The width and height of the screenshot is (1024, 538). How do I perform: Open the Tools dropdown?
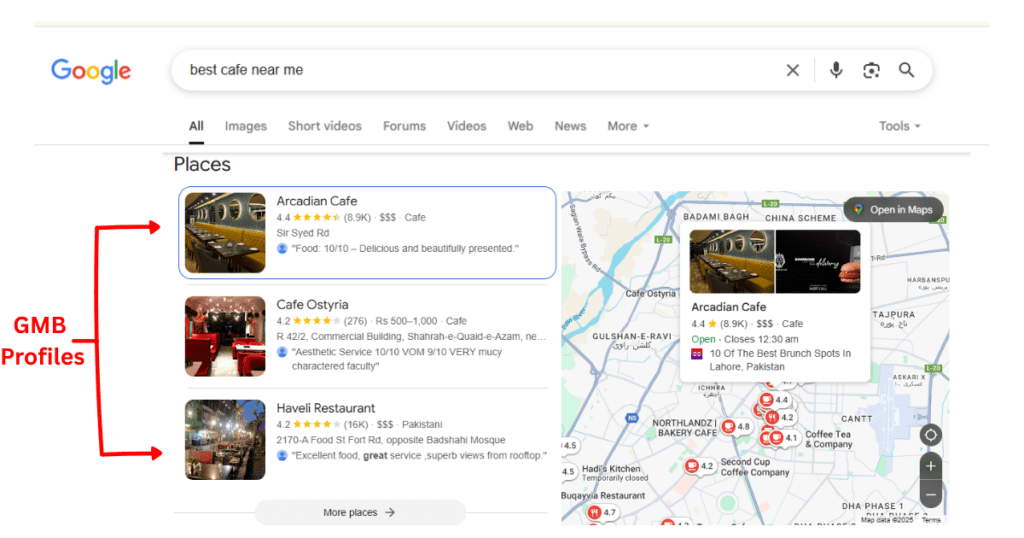[x=899, y=126]
